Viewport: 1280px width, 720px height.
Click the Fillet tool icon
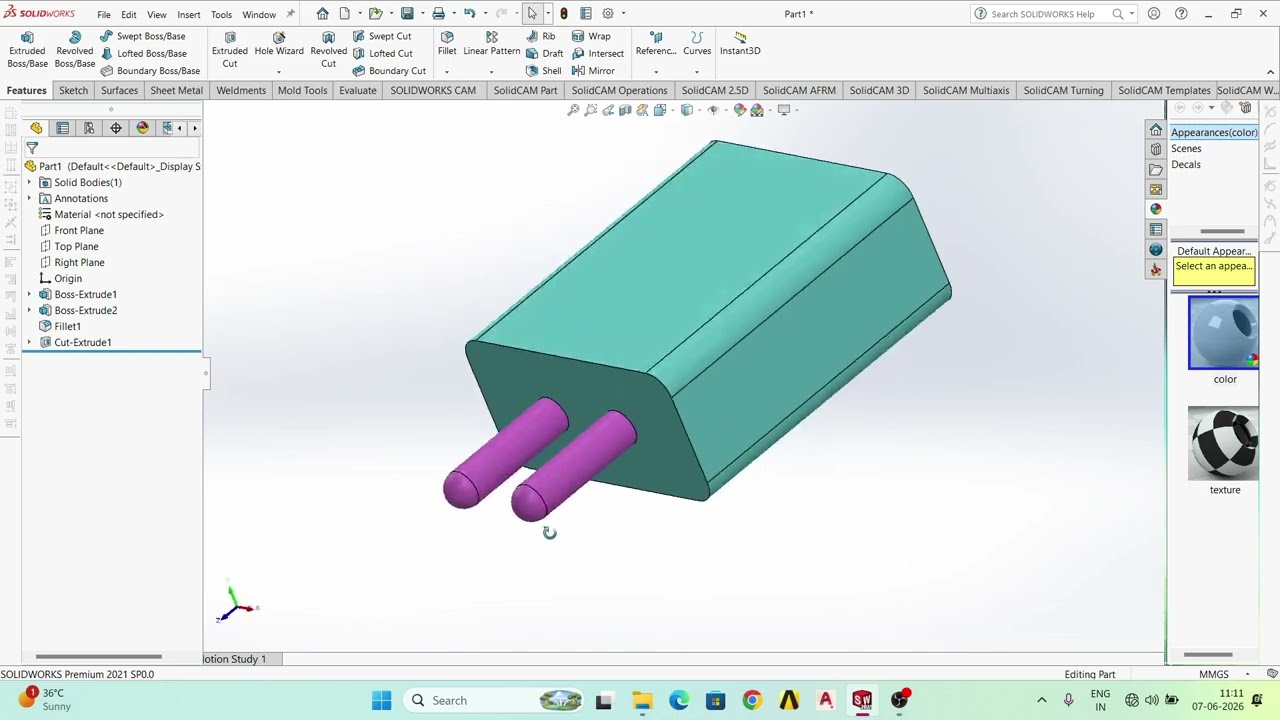point(447,44)
